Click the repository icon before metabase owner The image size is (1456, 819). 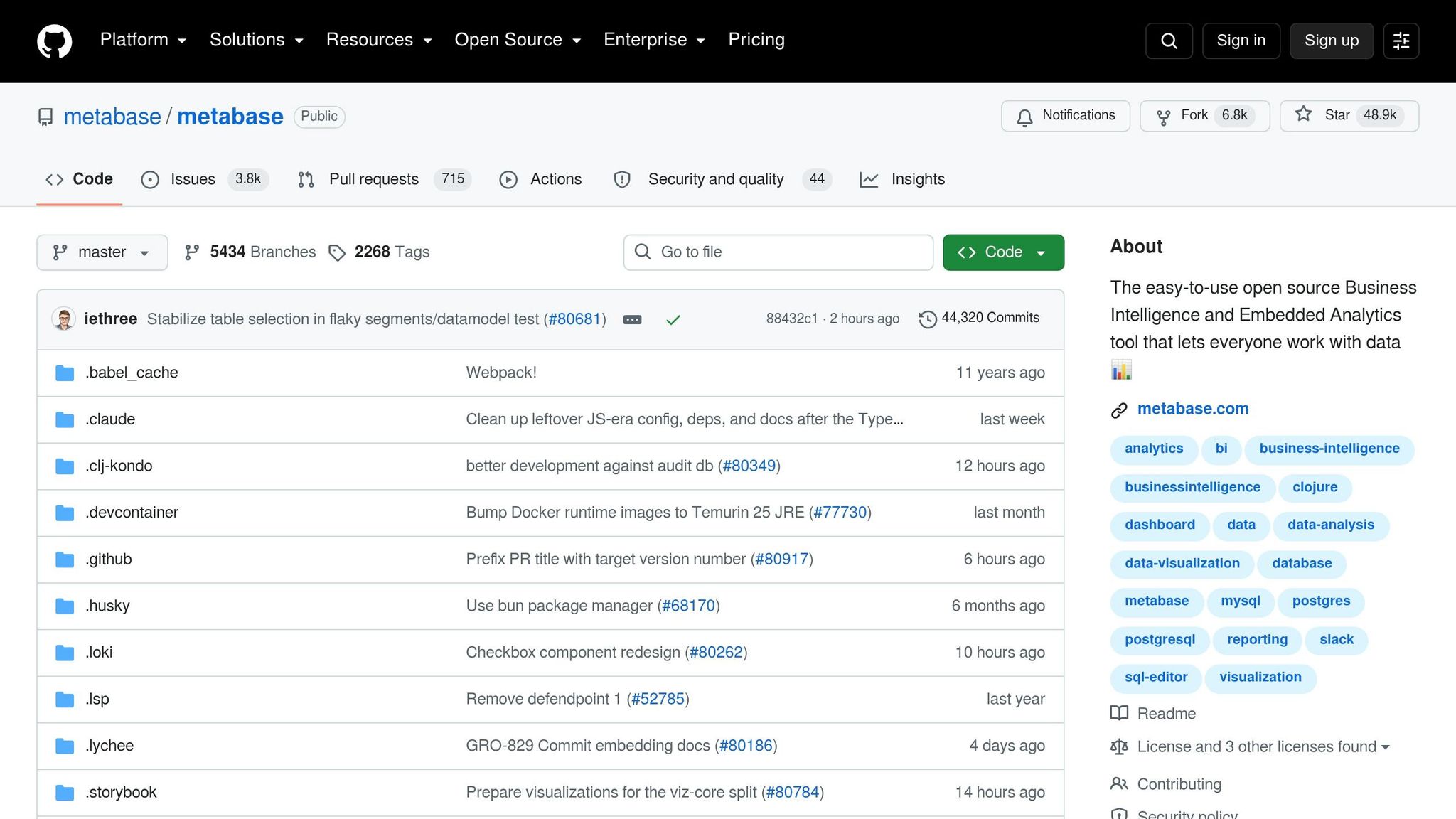pos(45,117)
